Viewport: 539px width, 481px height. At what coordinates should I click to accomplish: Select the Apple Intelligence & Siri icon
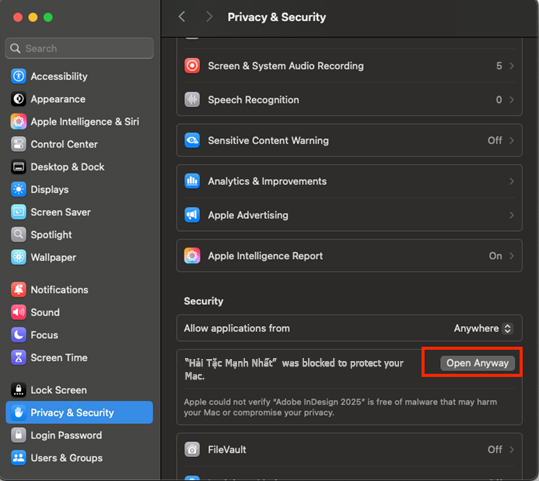pos(19,122)
